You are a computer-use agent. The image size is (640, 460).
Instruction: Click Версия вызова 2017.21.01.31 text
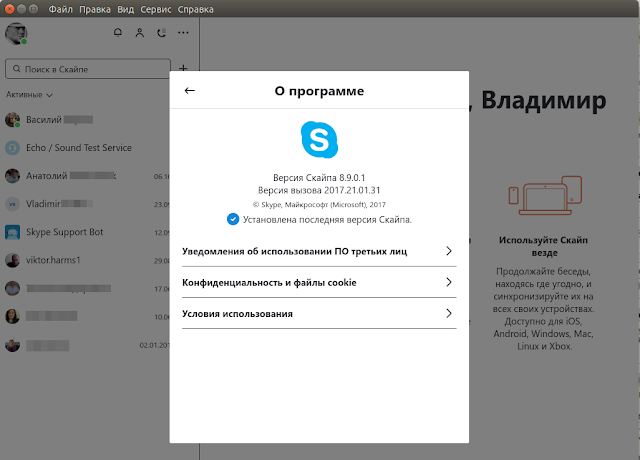[x=319, y=190]
